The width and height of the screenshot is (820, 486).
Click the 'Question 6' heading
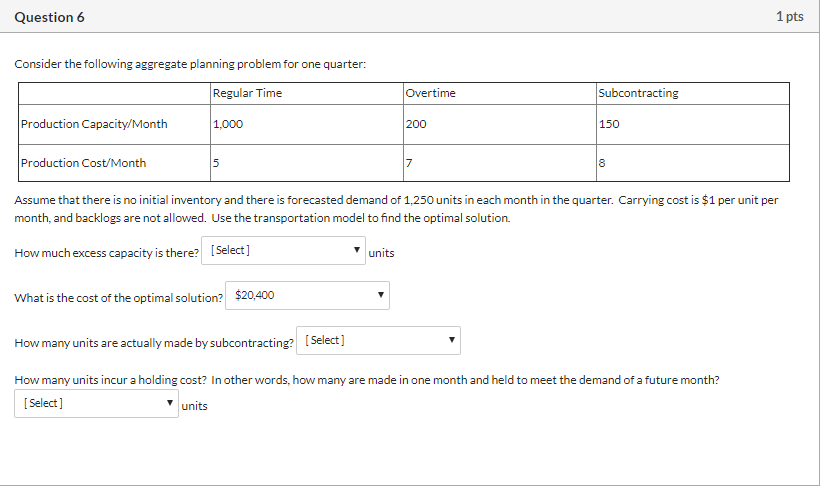click(49, 17)
